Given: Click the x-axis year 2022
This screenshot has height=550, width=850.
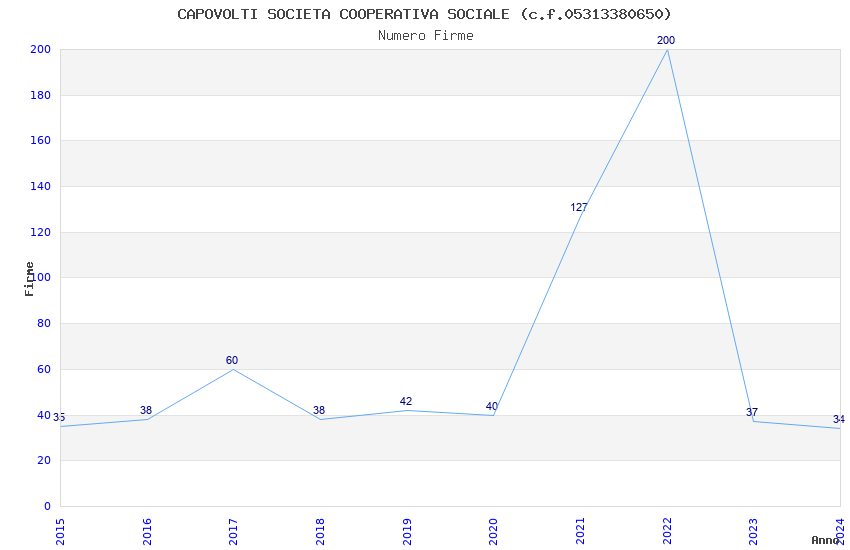Looking at the screenshot, I should (x=667, y=532).
